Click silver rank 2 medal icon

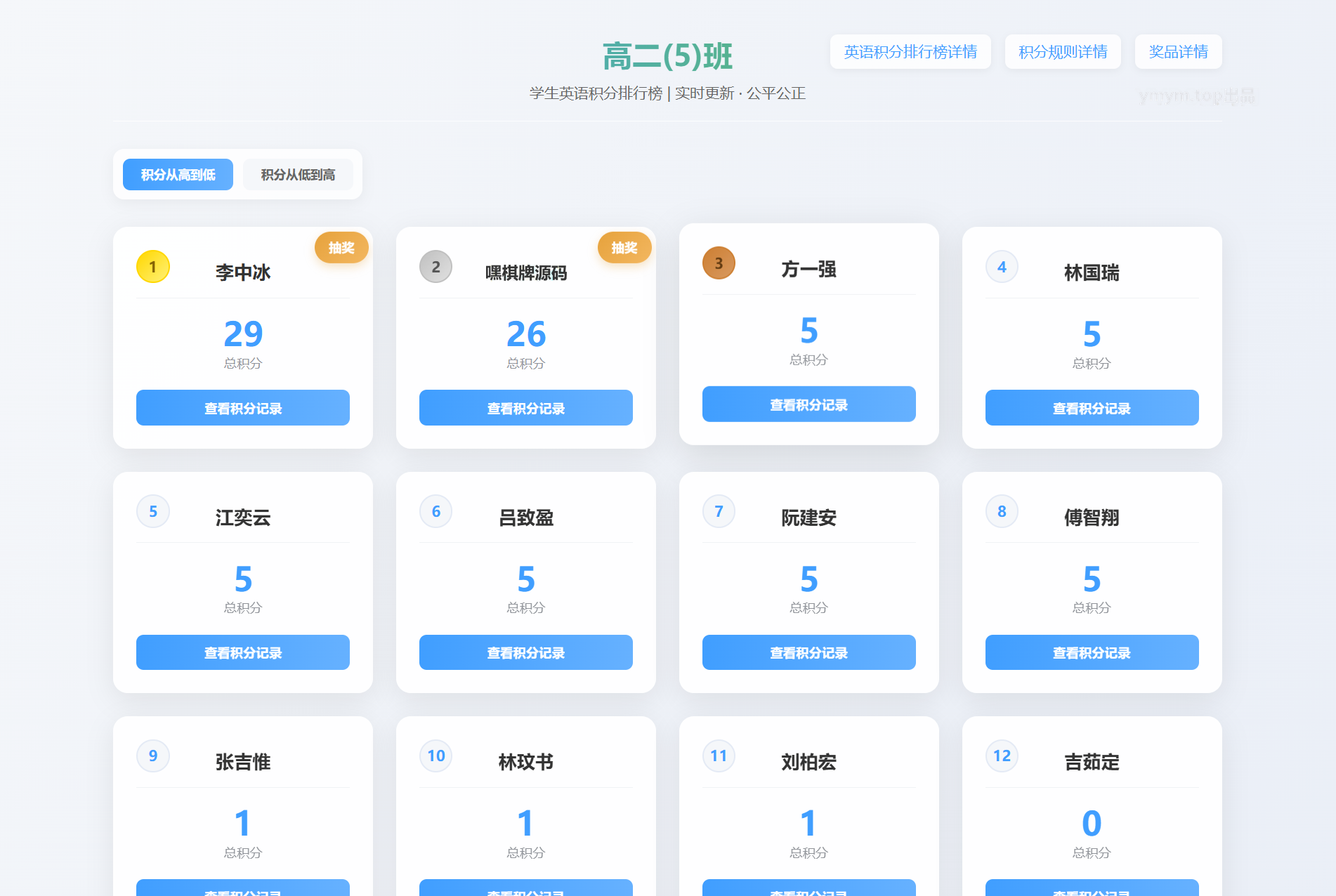point(436,267)
